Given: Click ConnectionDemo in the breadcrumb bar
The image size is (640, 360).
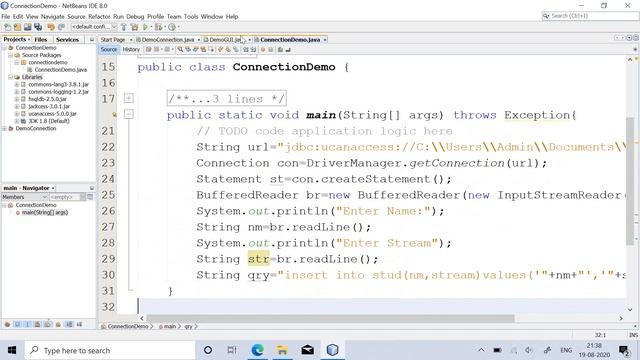Looking at the screenshot, I should click(x=128, y=327).
